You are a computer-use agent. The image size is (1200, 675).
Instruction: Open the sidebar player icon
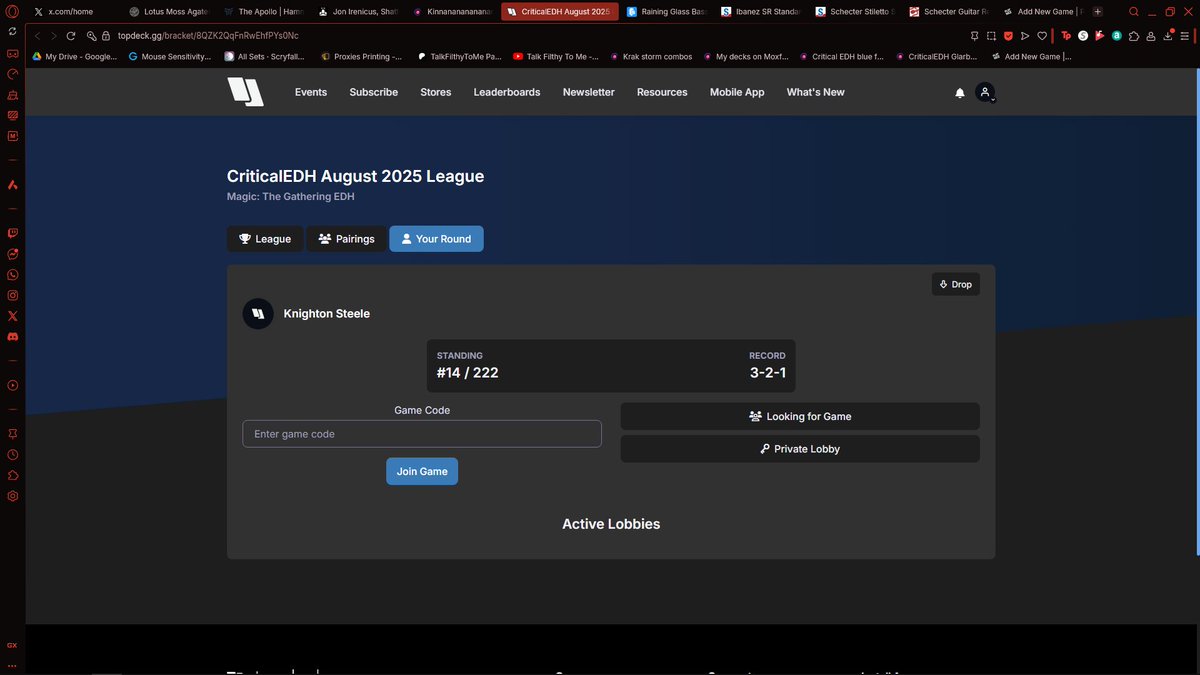(x=12, y=385)
